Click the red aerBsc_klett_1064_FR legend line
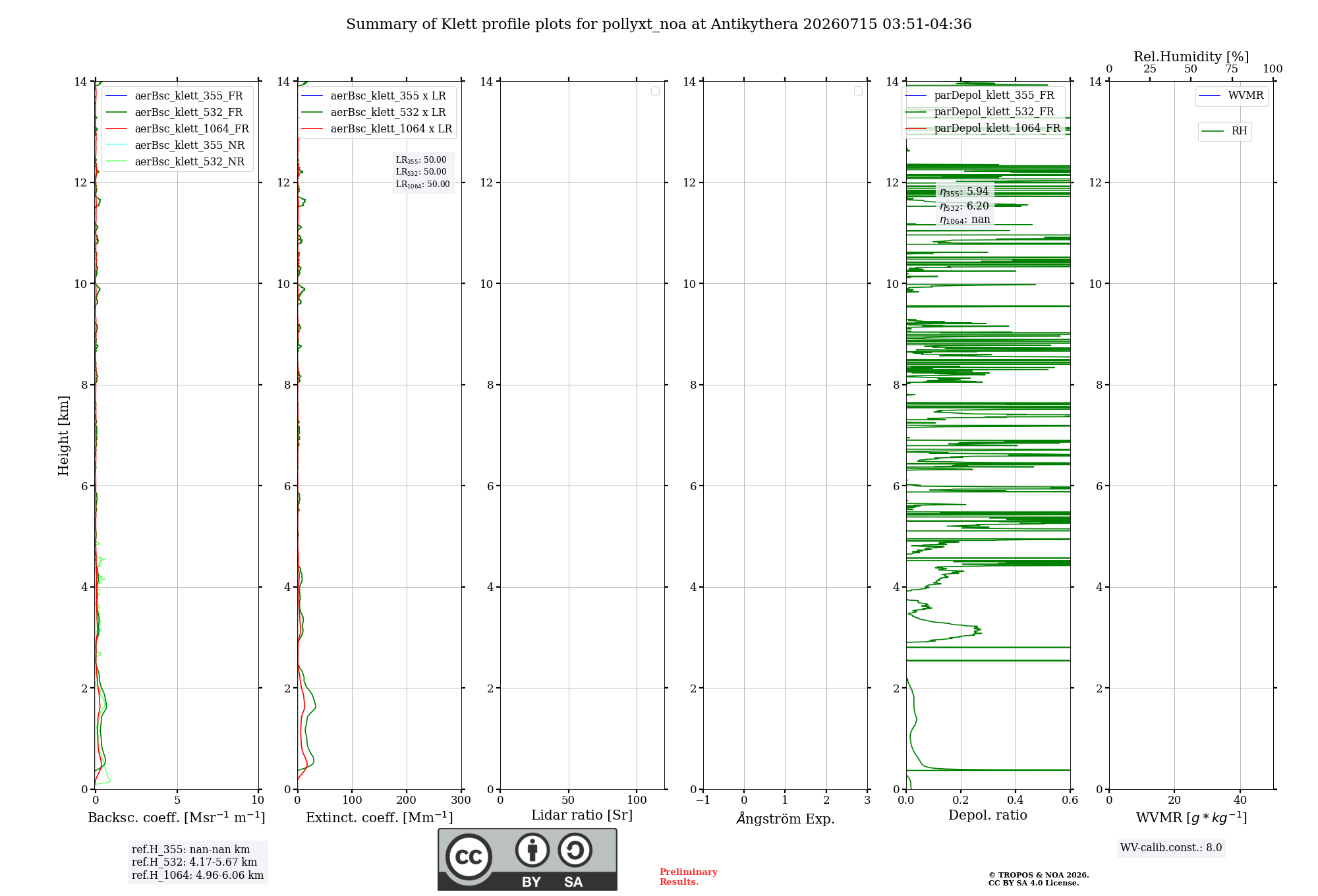This screenshot has height=896, width=1318. pos(116,128)
